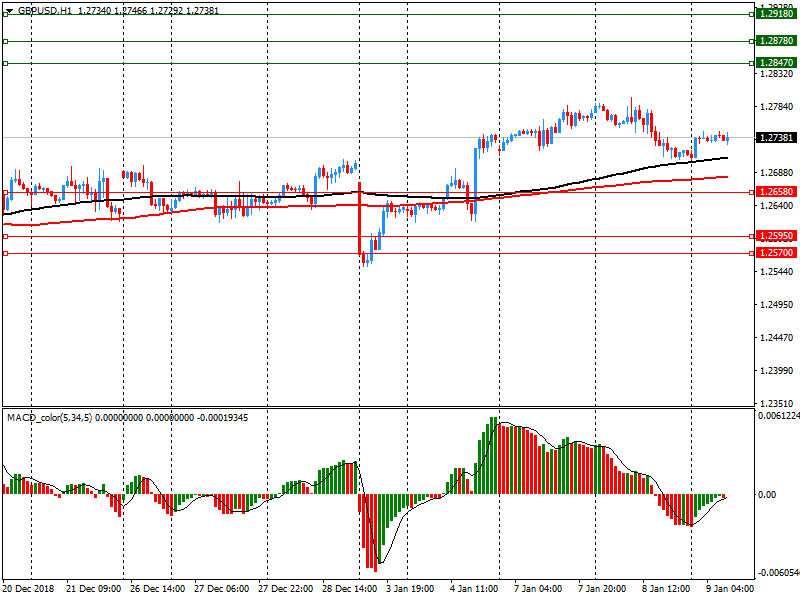The image size is (800, 600).
Task: Click the 7 Jan 04:00 time axis label
Action: pos(537,590)
